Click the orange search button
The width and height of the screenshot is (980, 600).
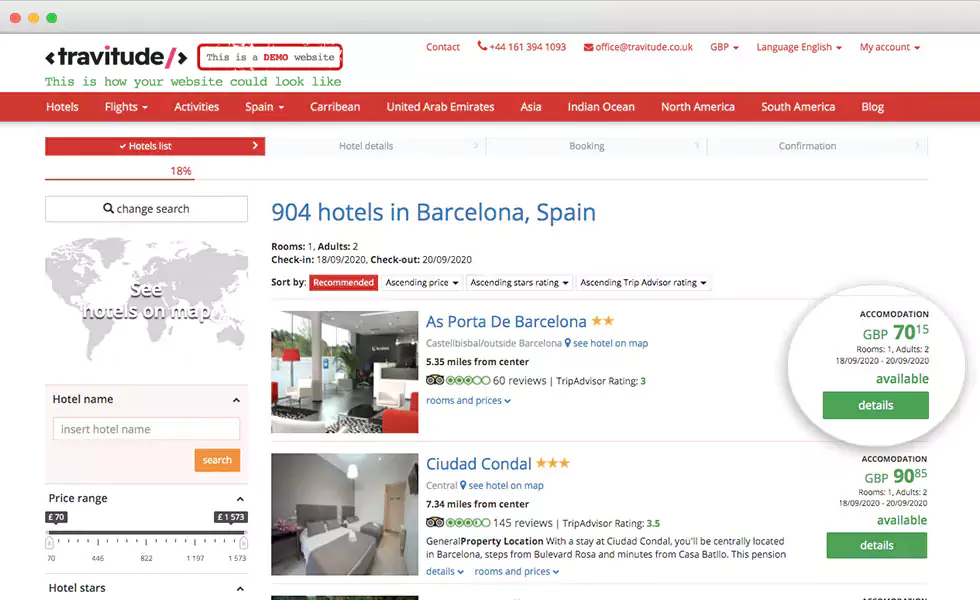coord(217,460)
